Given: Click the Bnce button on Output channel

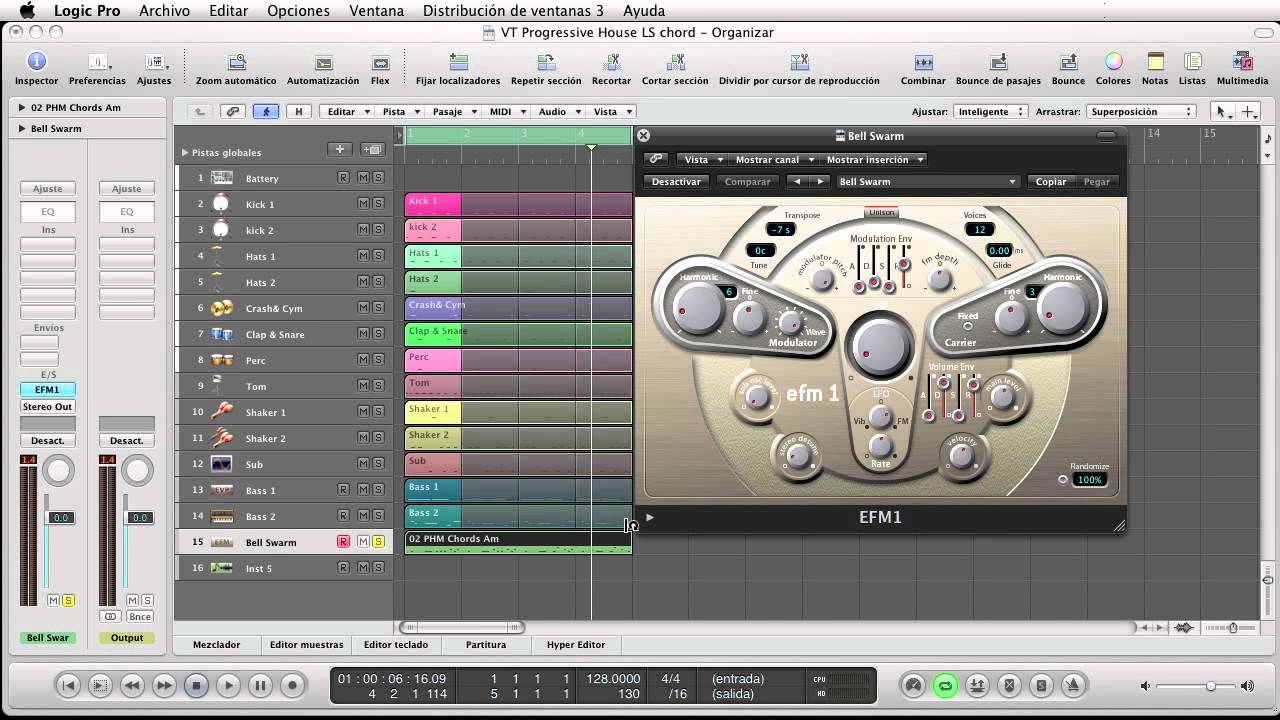Looking at the screenshot, I should pos(140,617).
